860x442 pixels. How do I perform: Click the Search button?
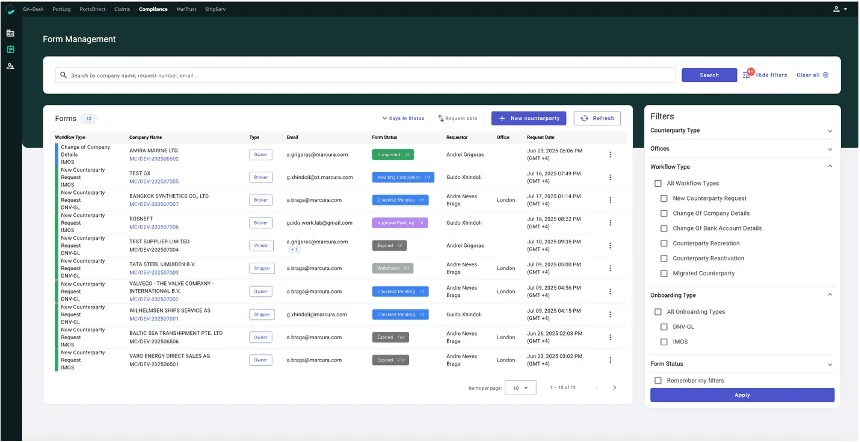point(709,75)
